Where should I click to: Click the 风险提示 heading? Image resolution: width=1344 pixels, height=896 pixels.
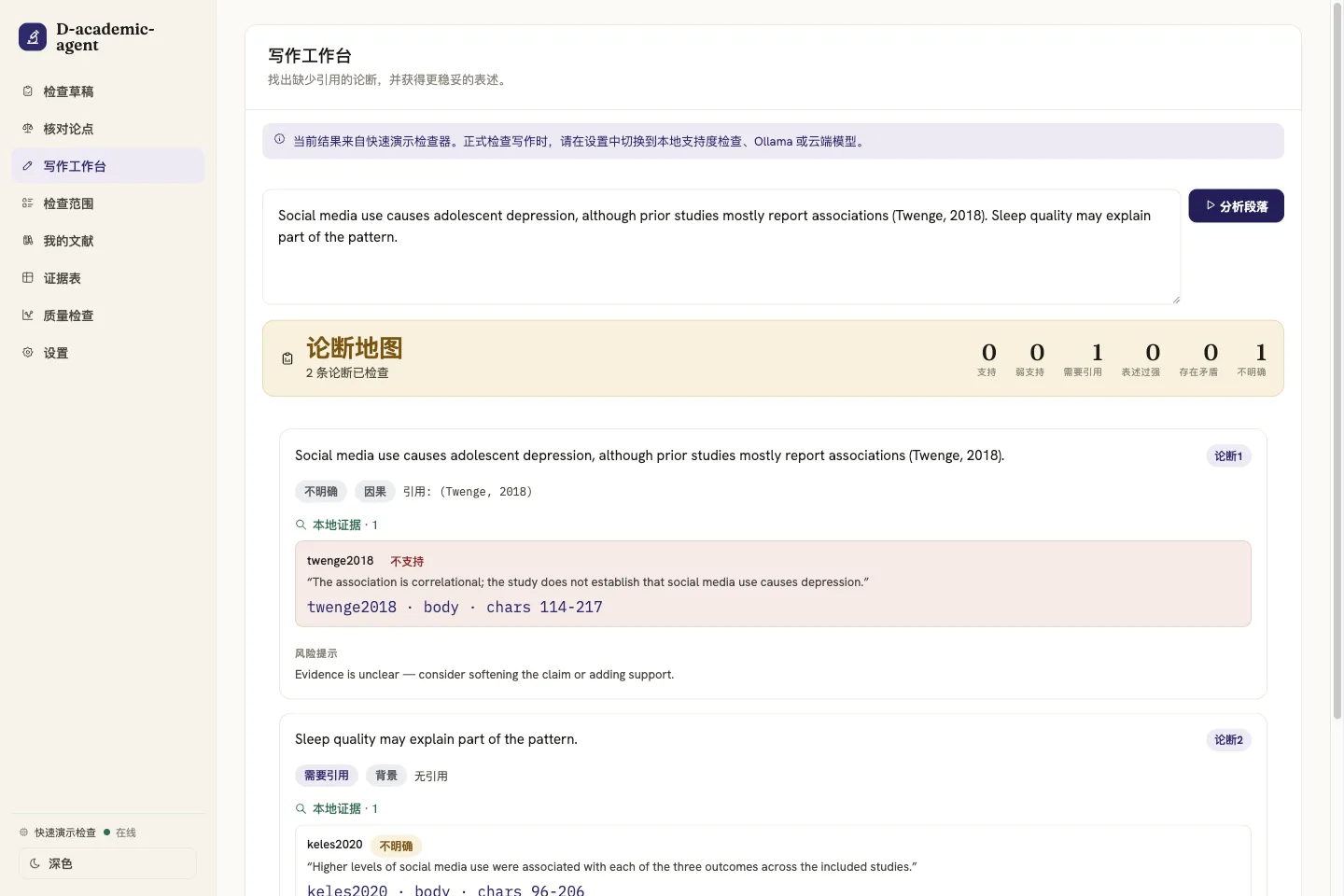(x=316, y=653)
